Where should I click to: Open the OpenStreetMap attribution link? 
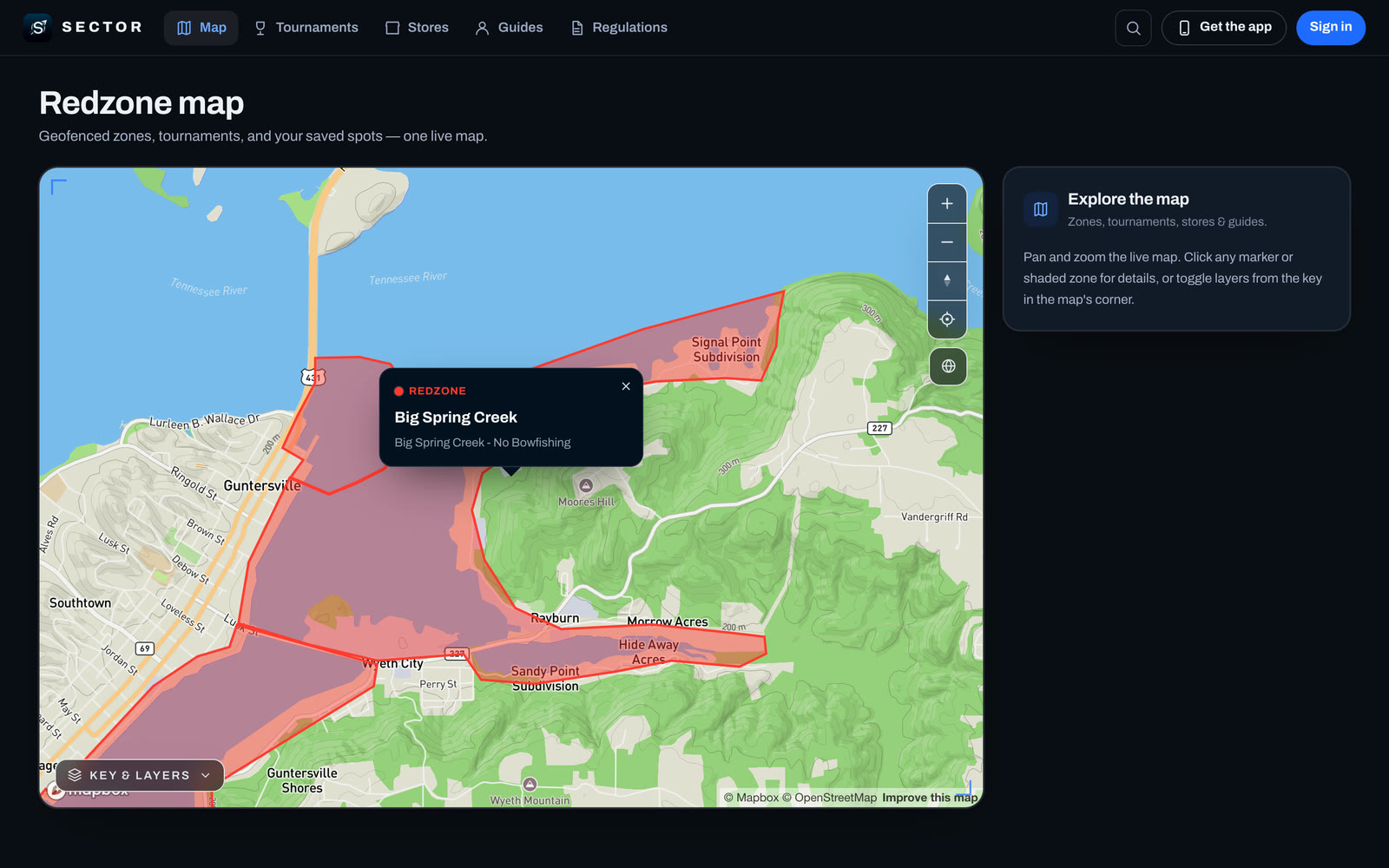pos(829,798)
